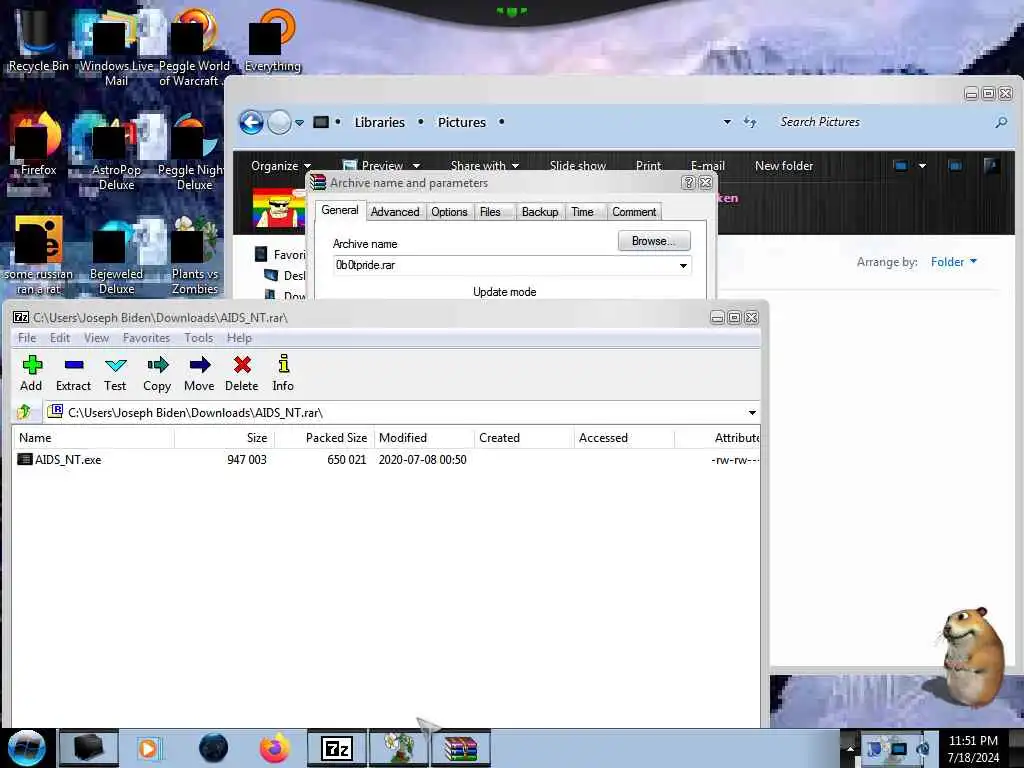Open the Organize menu in Explorer
The width and height of the screenshot is (1024, 768).
(x=281, y=166)
